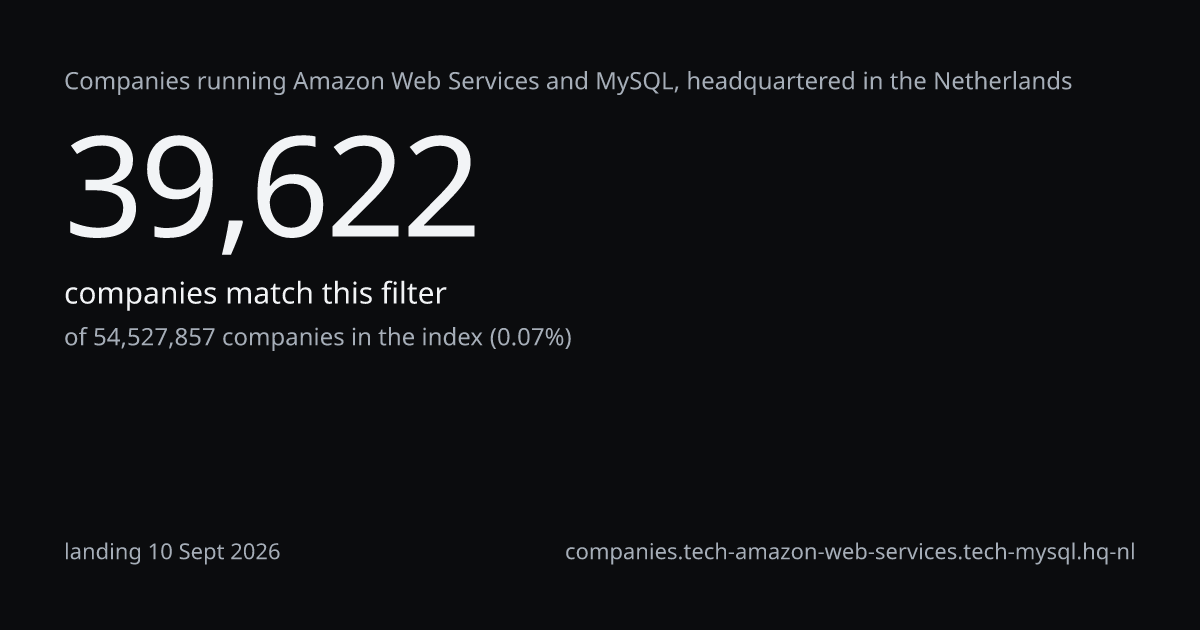
Task: Click 'Netherlands' in the heading line
Action: [1003, 81]
